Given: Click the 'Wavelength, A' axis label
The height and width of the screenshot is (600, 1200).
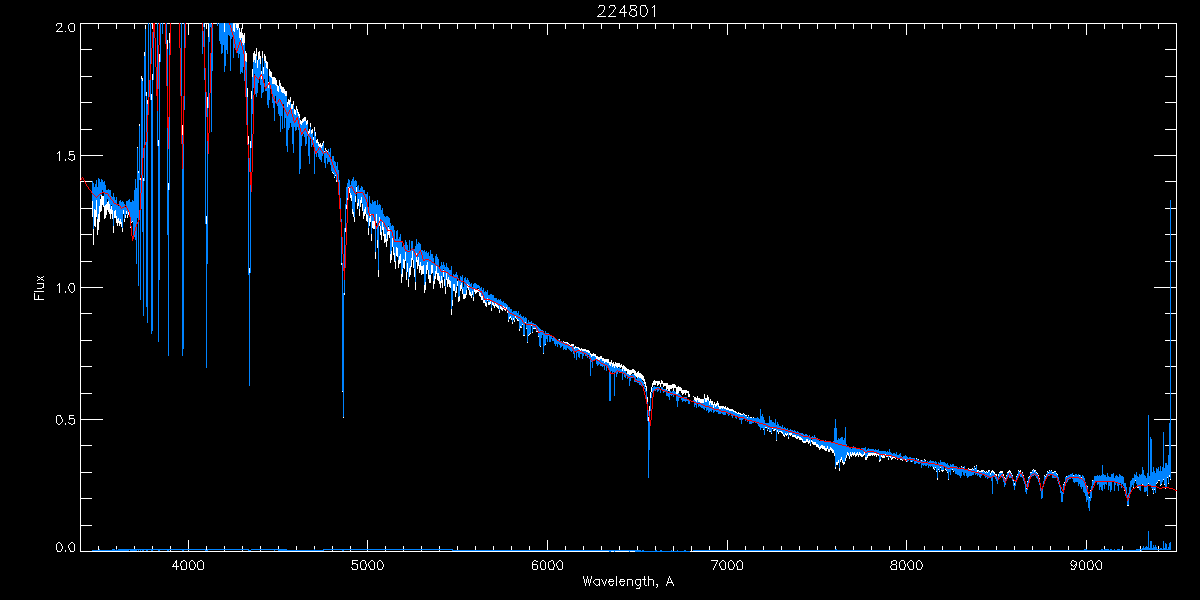Looking at the screenshot, I should (628, 581).
